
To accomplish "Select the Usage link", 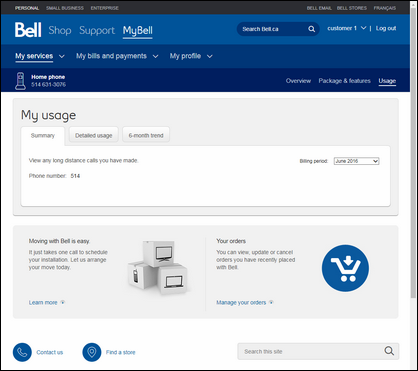I will 387,81.
